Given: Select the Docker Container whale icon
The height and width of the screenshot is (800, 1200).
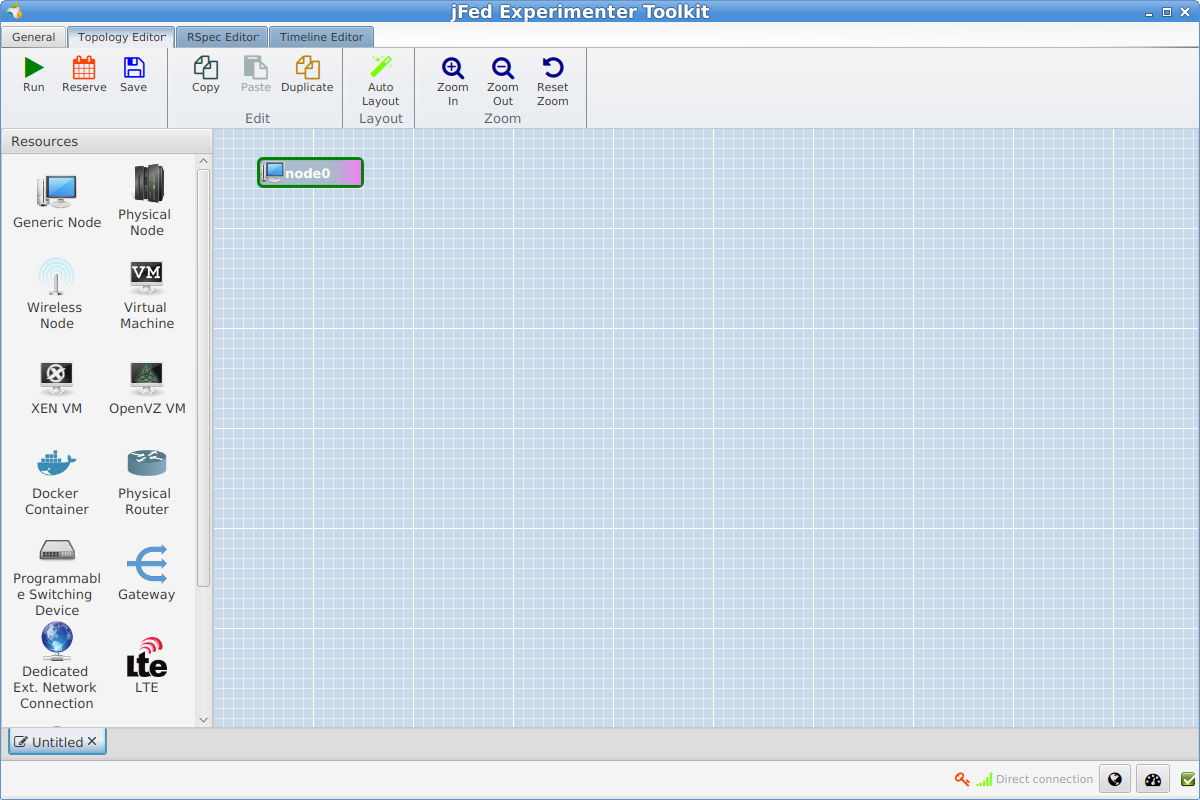Looking at the screenshot, I should click(57, 463).
